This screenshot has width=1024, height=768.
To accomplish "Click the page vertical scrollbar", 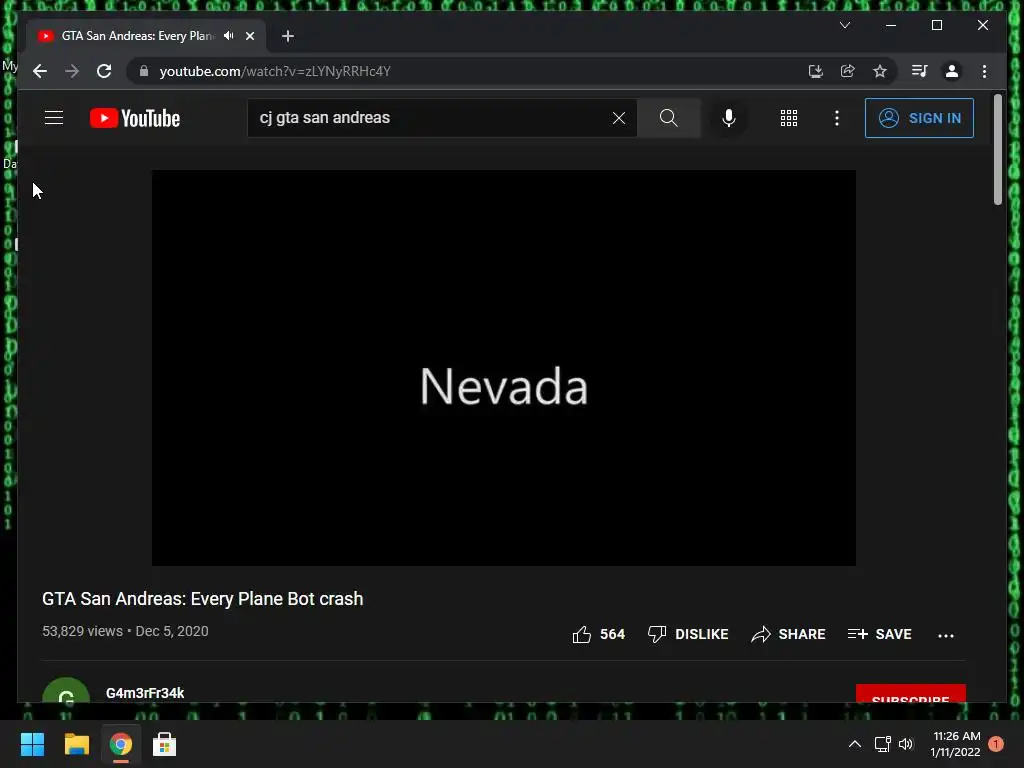I will click(x=997, y=150).
